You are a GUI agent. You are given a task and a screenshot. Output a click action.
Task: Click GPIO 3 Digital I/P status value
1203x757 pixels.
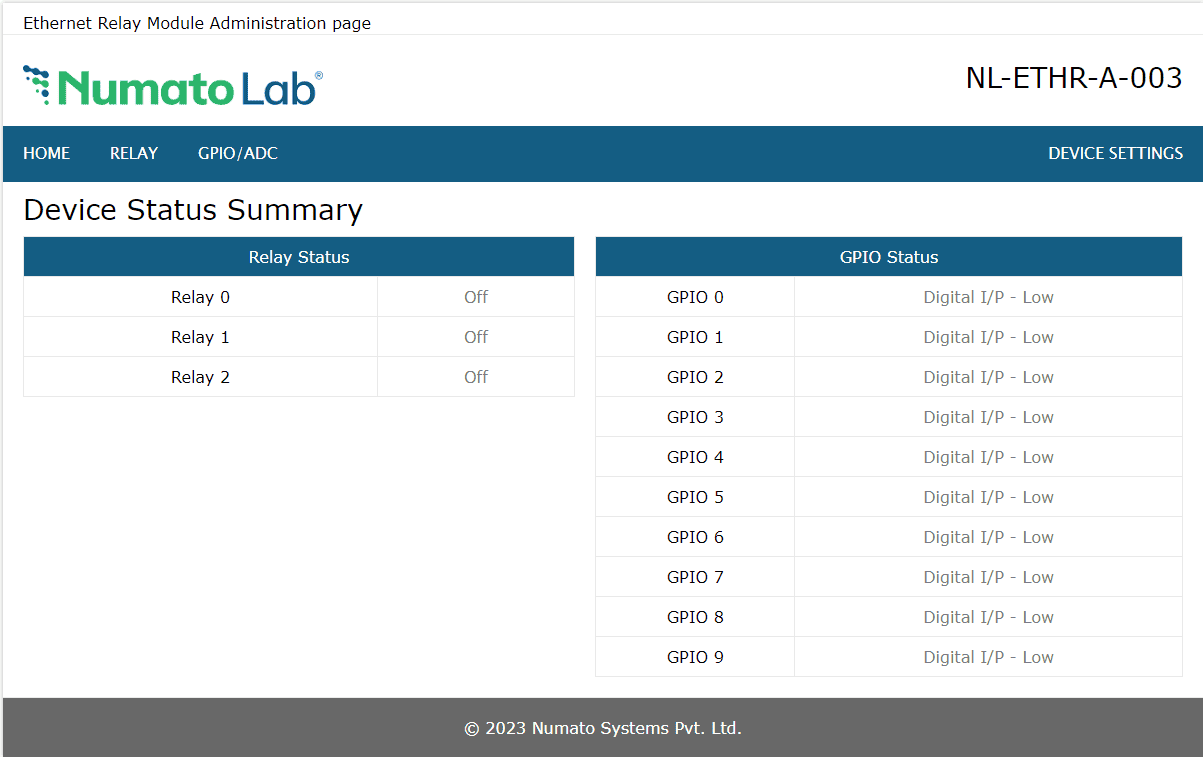(988, 417)
